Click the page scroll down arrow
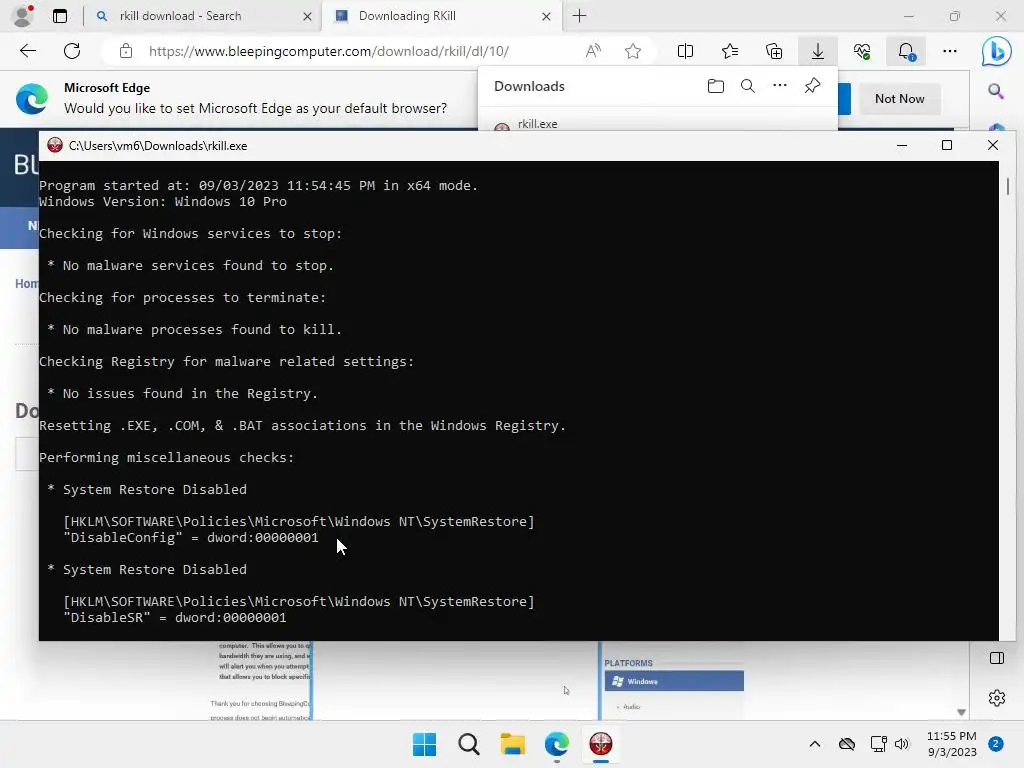This screenshot has width=1024, height=768. click(x=961, y=712)
